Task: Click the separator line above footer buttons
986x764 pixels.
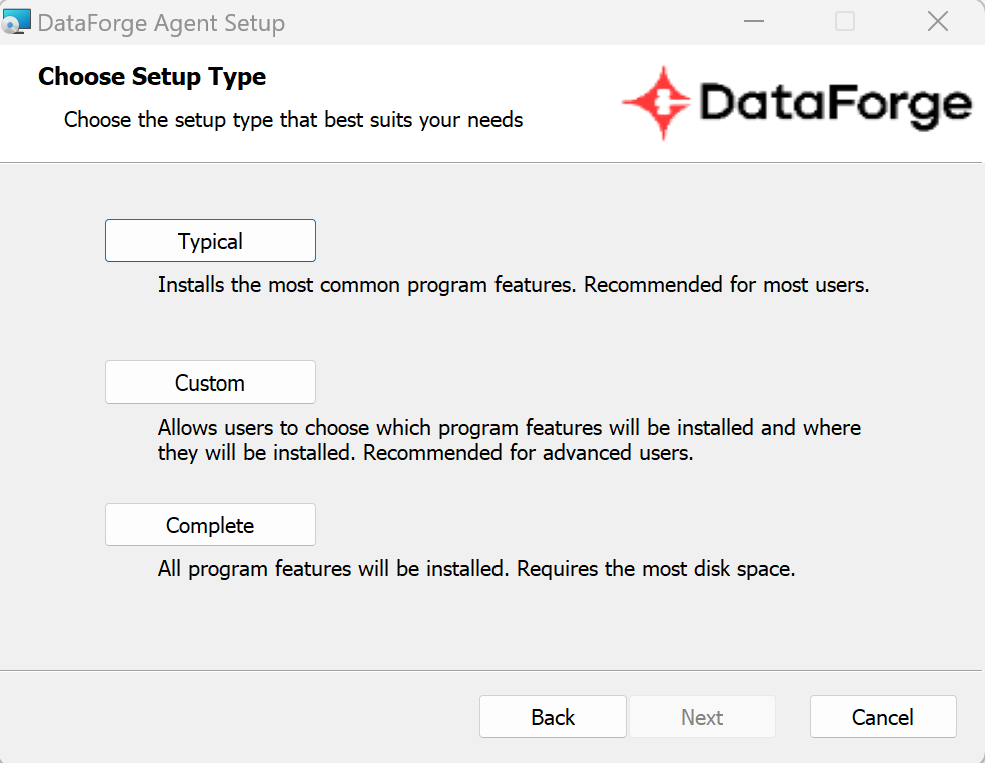Action: pos(490,670)
